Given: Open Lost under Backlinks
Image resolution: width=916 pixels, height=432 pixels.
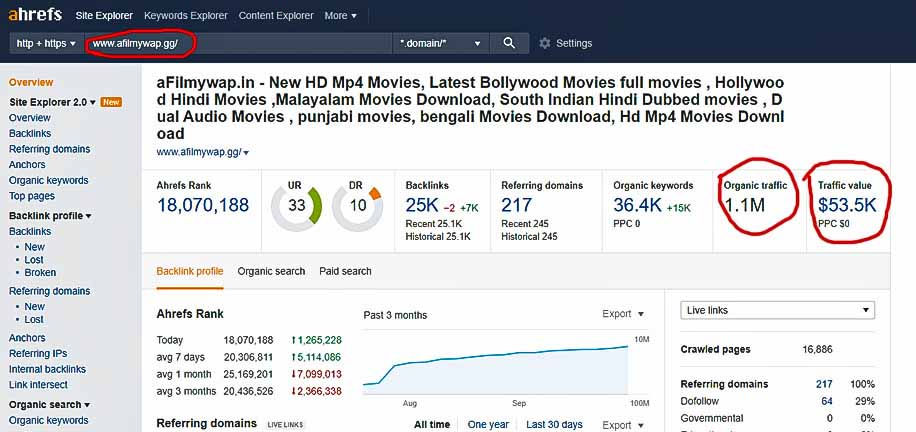Looking at the screenshot, I should (x=34, y=260).
